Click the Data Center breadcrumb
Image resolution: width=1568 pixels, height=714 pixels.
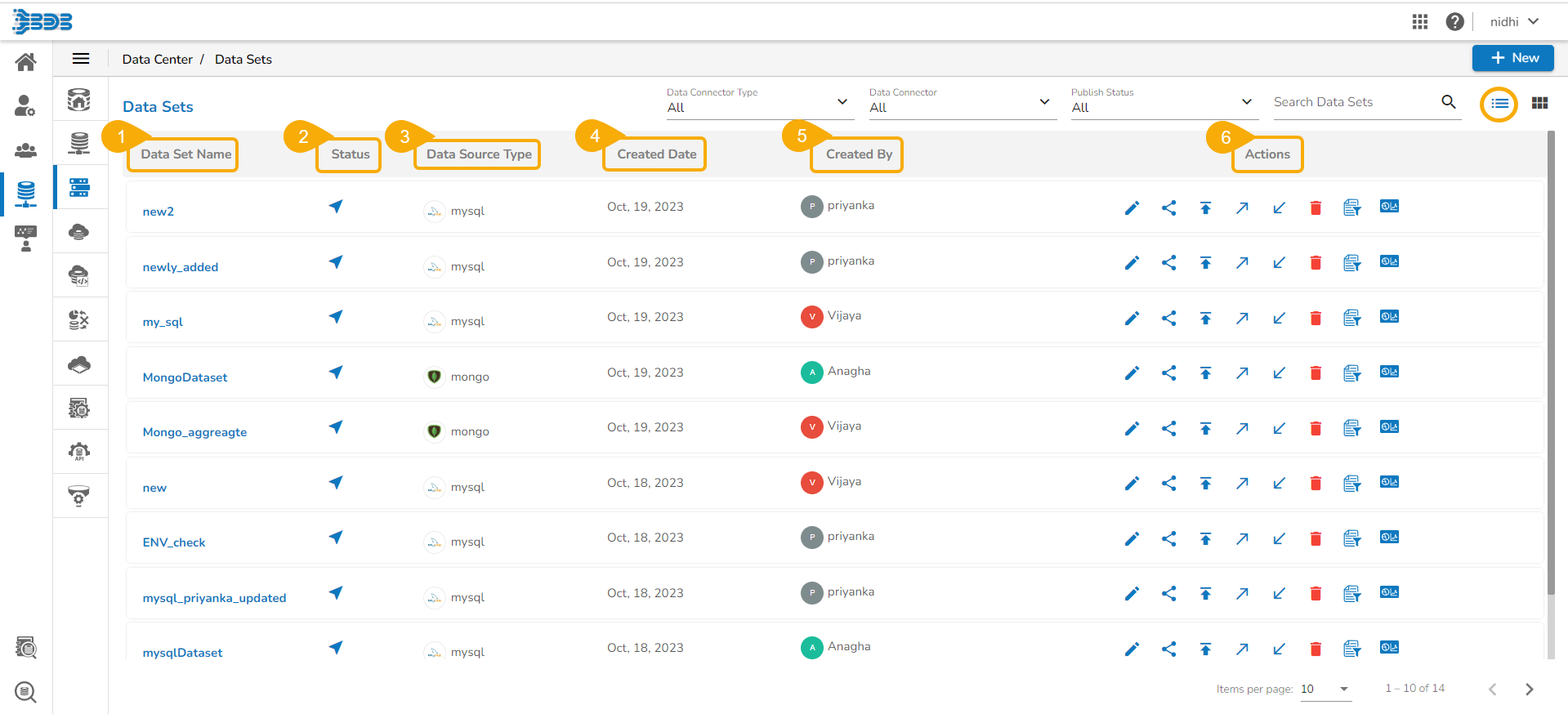point(157,60)
